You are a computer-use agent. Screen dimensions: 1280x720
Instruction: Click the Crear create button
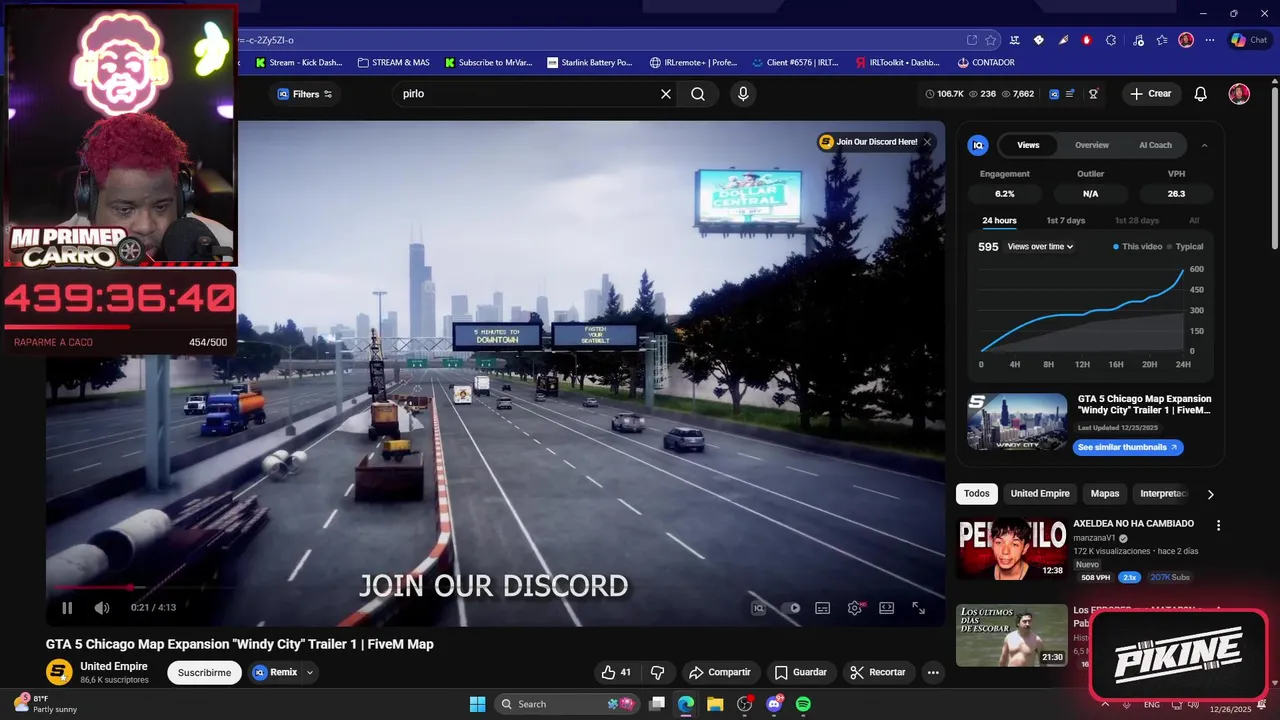[1151, 94]
